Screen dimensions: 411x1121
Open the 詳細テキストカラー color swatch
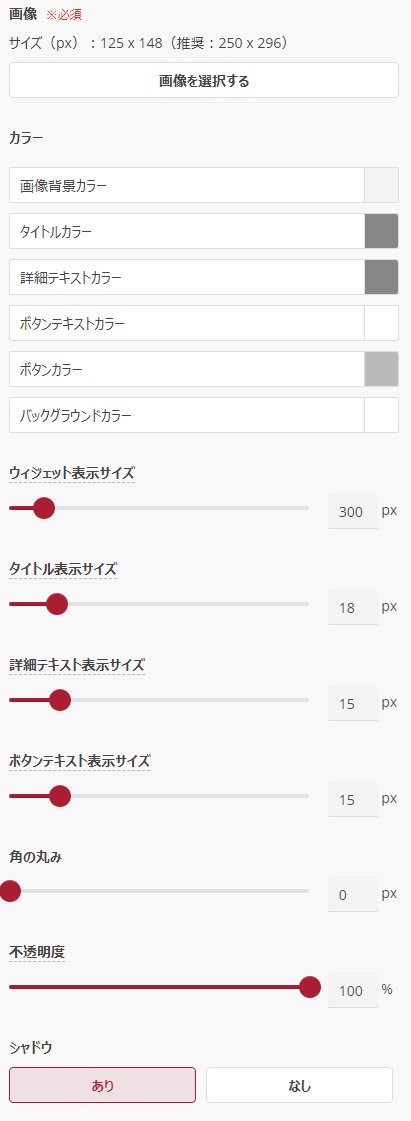point(382,277)
